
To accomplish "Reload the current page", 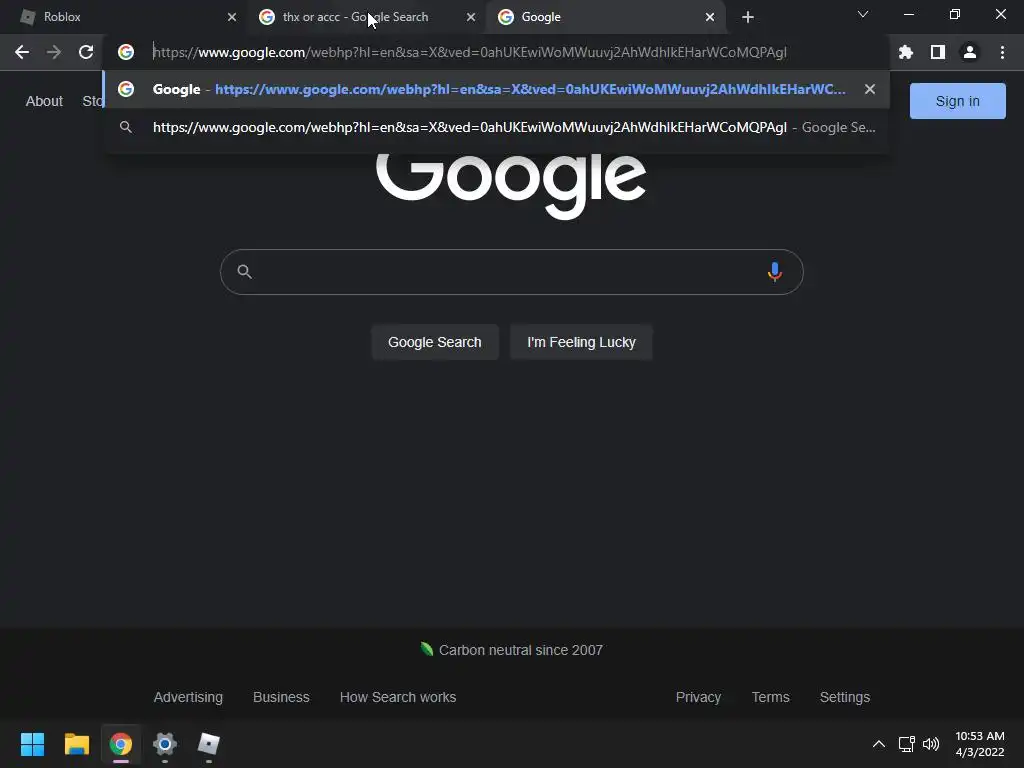I will (86, 52).
